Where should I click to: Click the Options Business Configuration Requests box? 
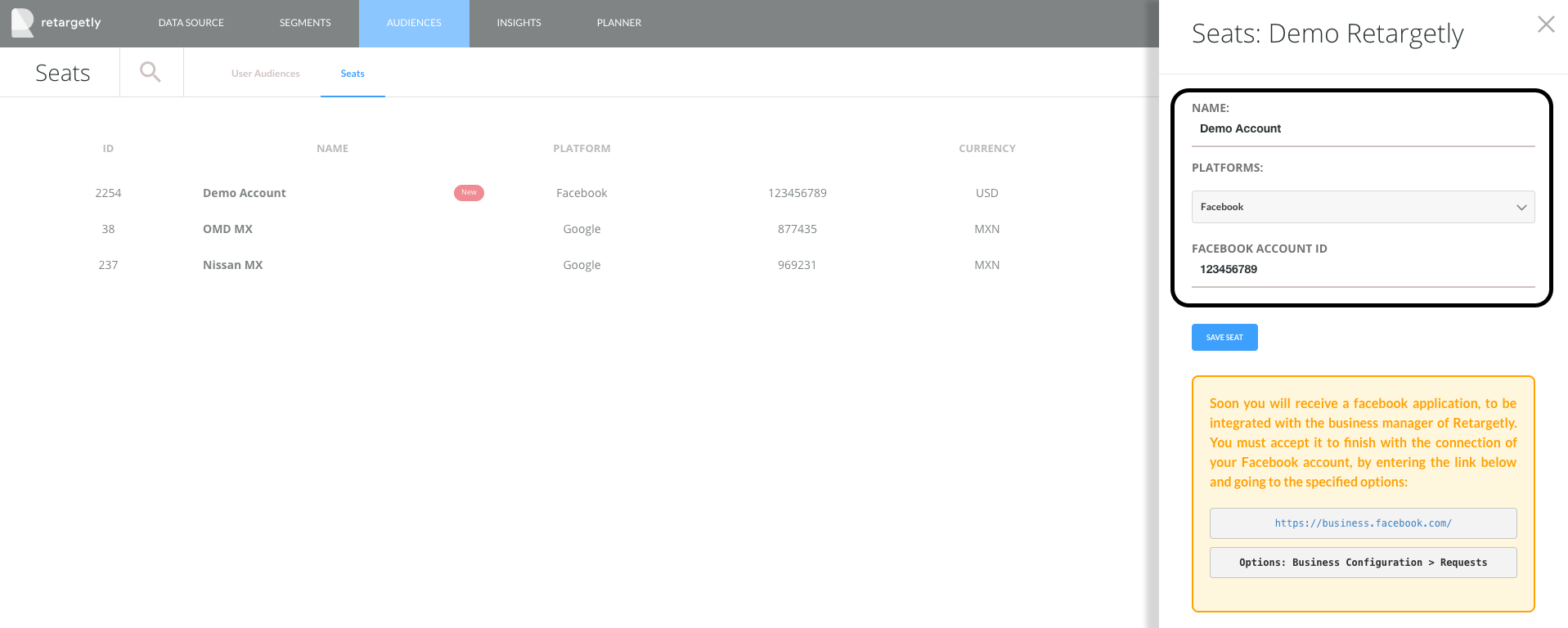pos(1363,563)
